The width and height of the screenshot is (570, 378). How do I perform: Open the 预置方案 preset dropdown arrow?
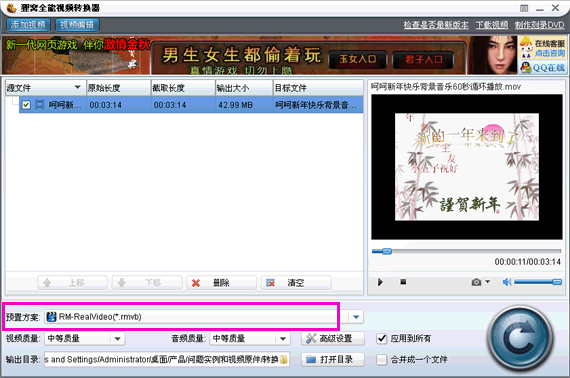click(x=356, y=317)
